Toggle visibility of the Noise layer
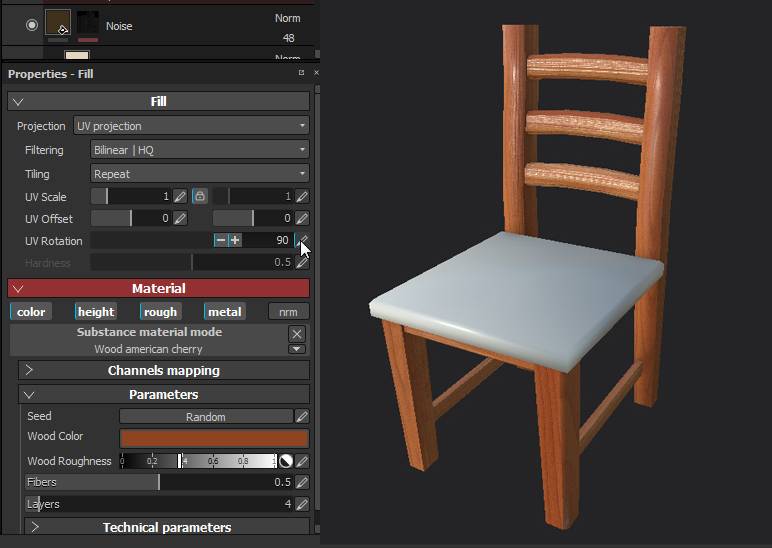 31,25
